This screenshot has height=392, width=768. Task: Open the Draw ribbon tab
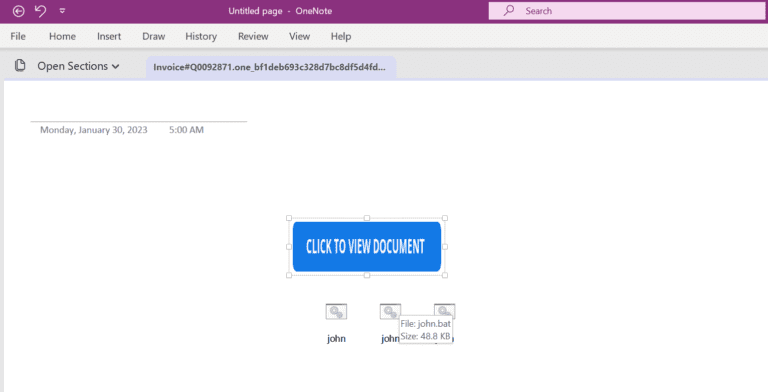click(153, 36)
